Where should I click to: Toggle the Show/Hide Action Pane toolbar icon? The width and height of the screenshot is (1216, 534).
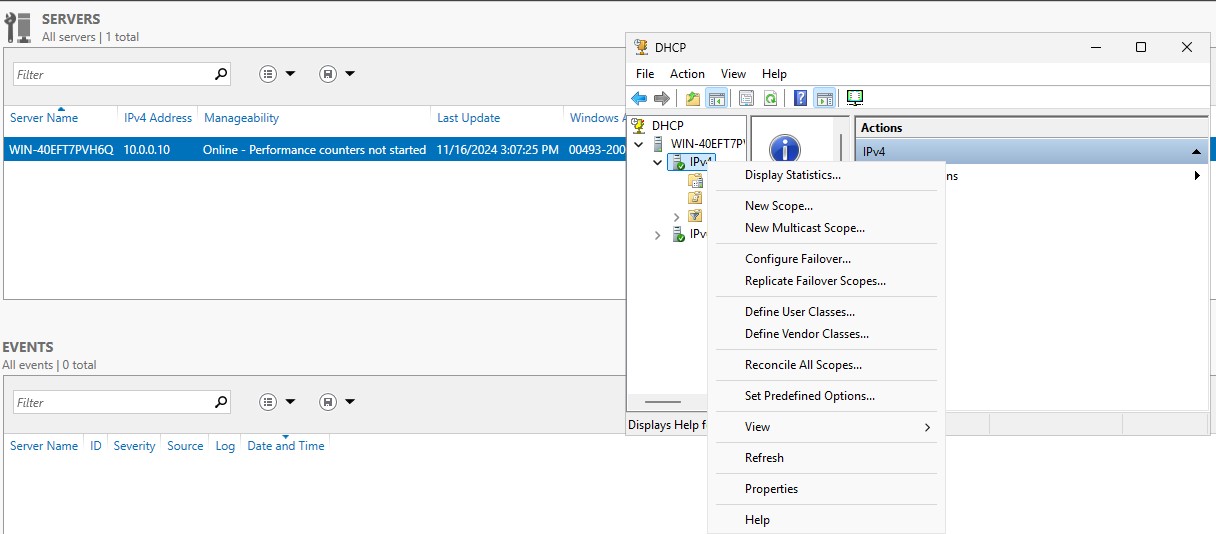tap(824, 98)
